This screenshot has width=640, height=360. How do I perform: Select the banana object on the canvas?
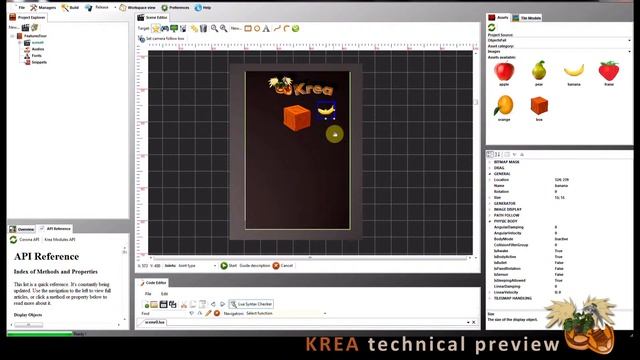click(325, 110)
